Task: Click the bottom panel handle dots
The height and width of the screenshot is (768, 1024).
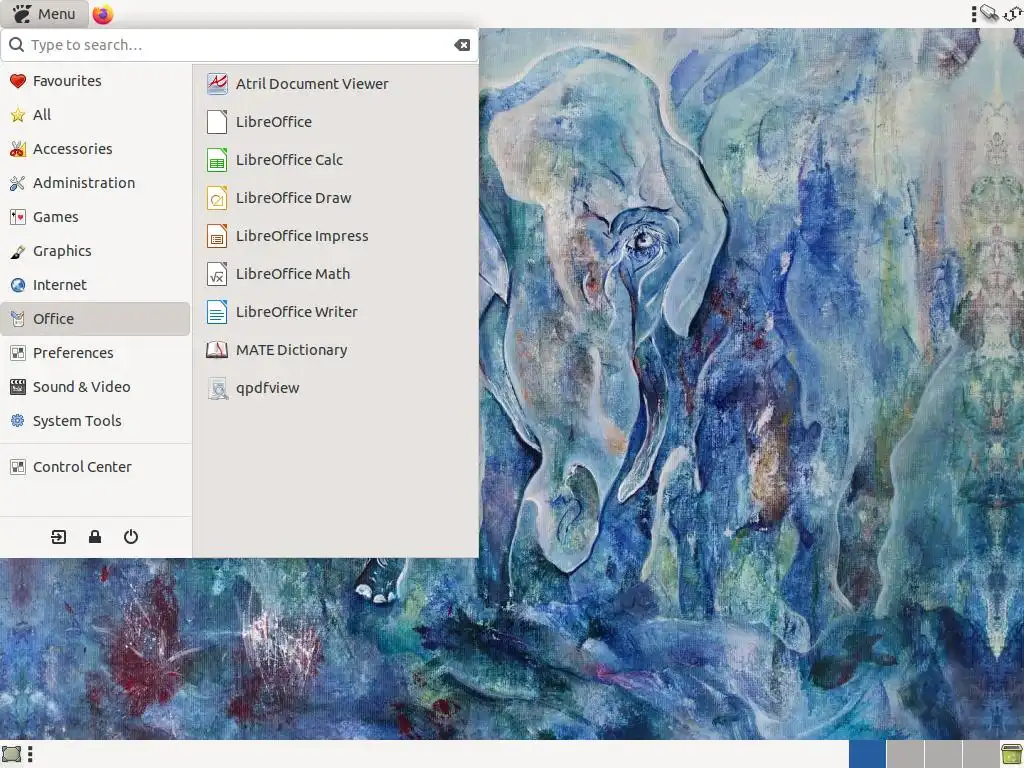Action: 30,754
